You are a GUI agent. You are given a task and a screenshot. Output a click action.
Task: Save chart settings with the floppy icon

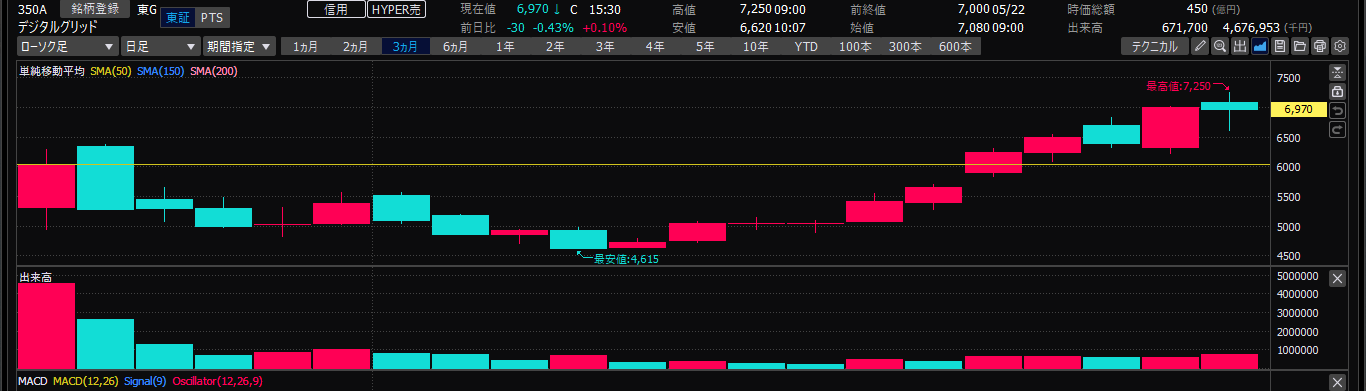pyautogui.click(x=1280, y=46)
